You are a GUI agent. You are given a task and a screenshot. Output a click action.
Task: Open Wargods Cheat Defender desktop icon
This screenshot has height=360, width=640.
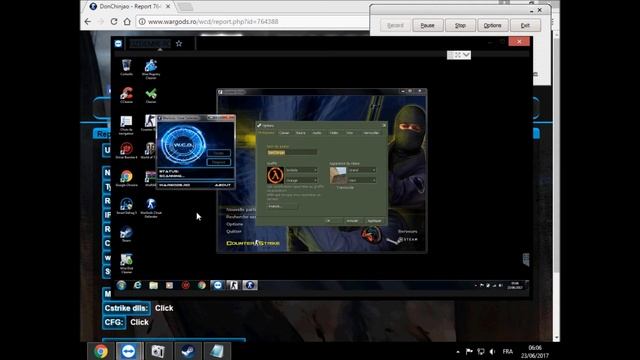(151, 207)
